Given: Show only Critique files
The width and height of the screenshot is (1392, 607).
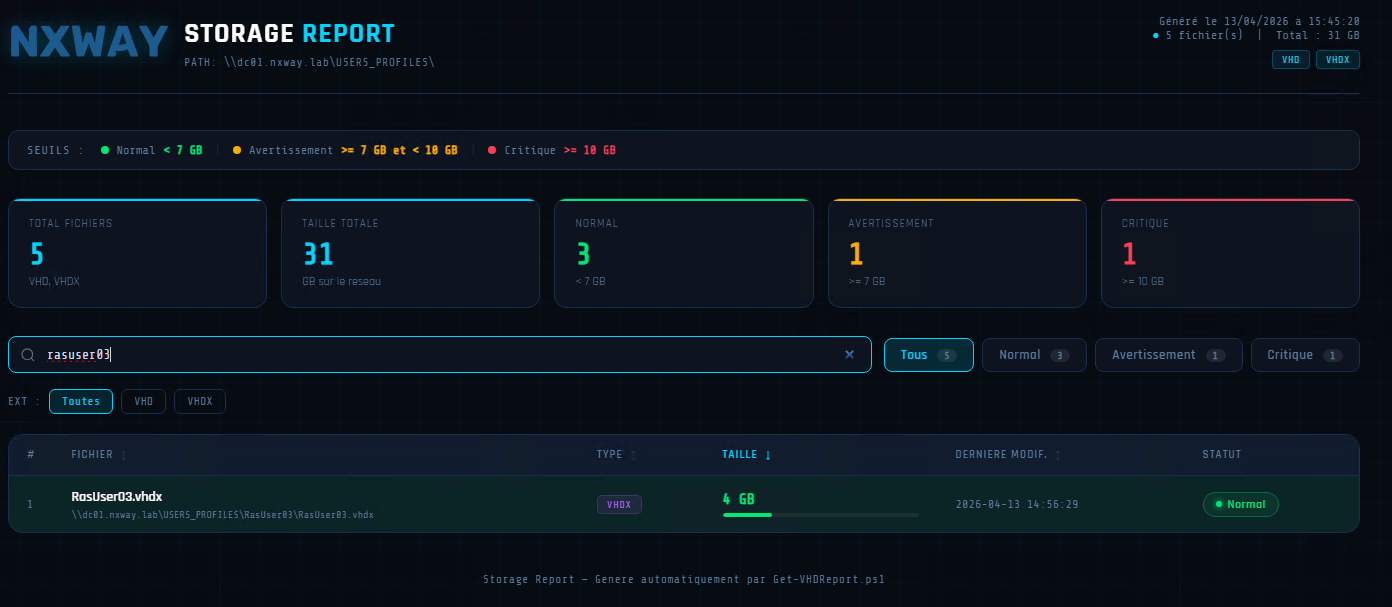Looking at the screenshot, I should [x=1304, y=355].
